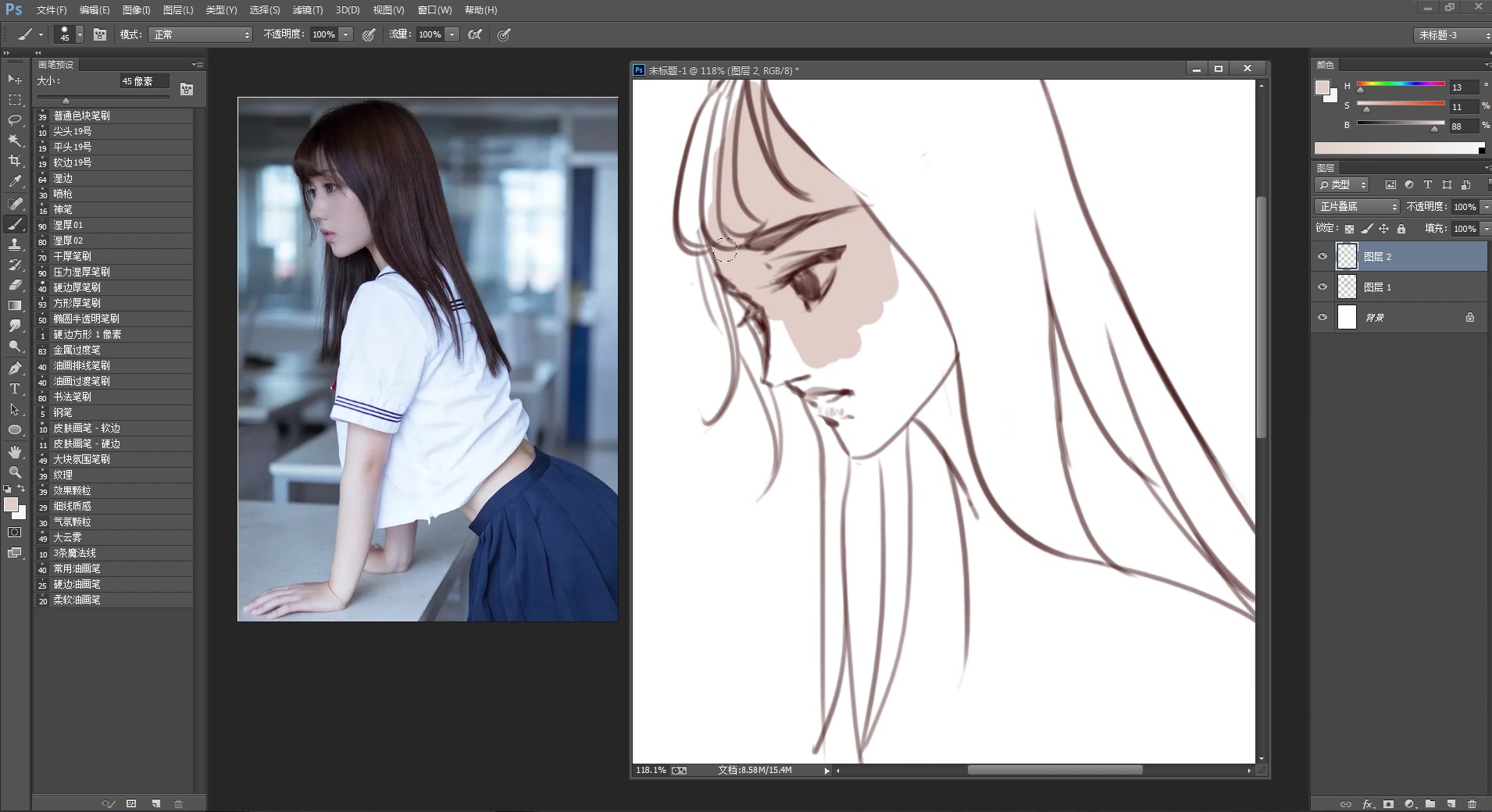Open the brush mode 正常 dropdown
The width and height of the screenshot is (1492, 812).
tap(201, 34)
